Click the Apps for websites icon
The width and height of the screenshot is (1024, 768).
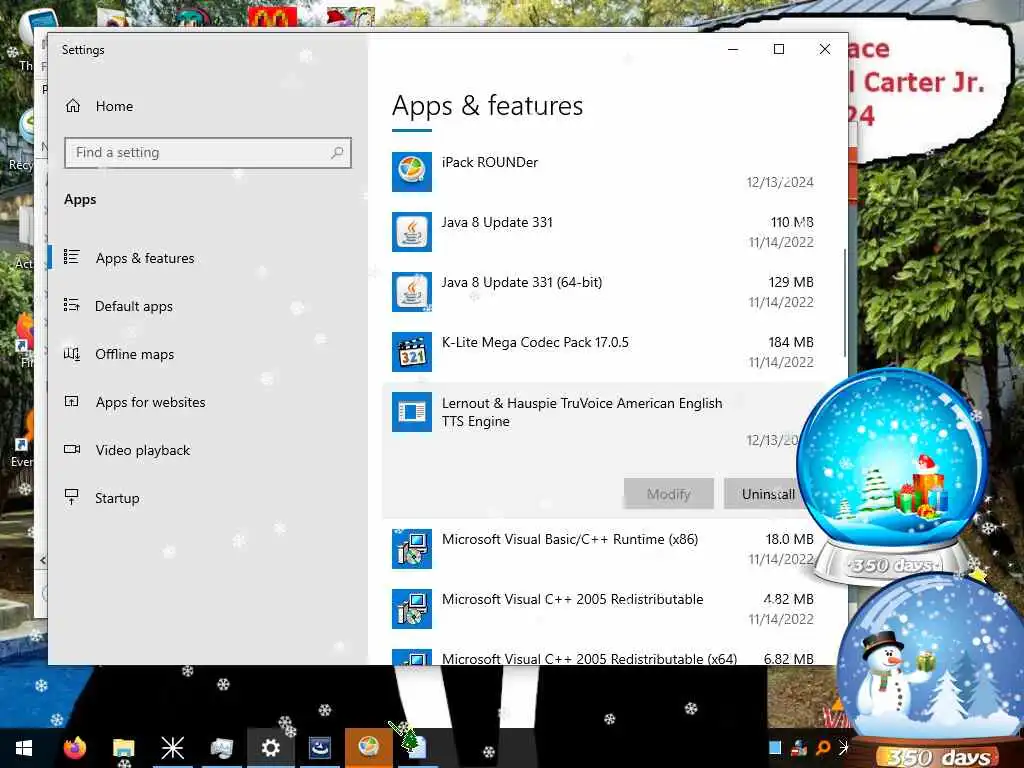(72, 401)
